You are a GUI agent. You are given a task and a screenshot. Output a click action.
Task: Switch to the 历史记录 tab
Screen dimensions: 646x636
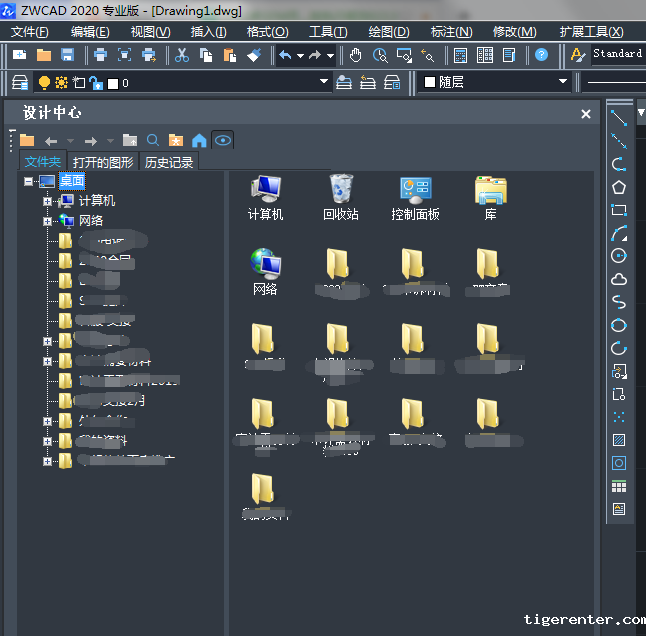(169, 162)
